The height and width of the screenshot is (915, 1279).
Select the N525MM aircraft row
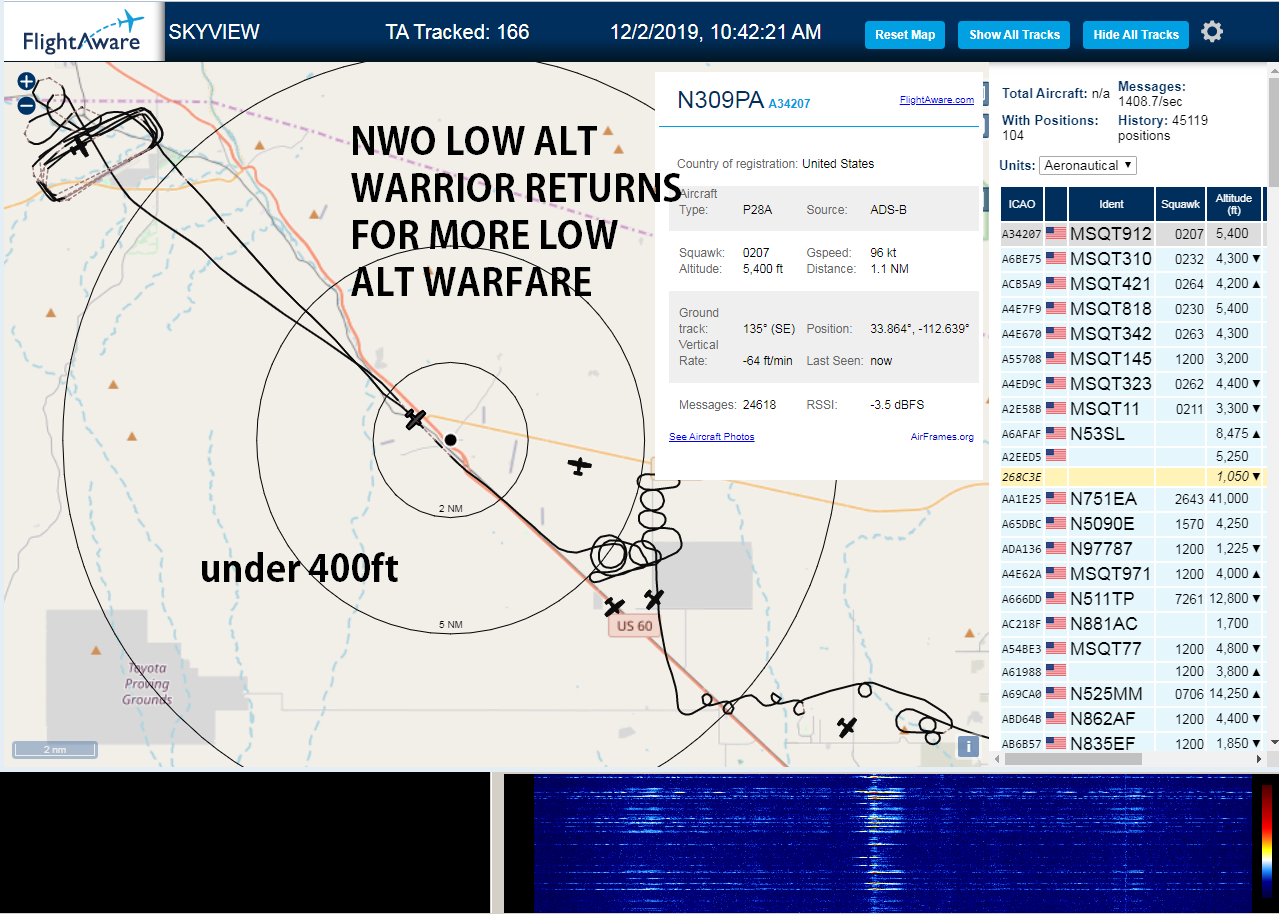(x=1132, y=694)
